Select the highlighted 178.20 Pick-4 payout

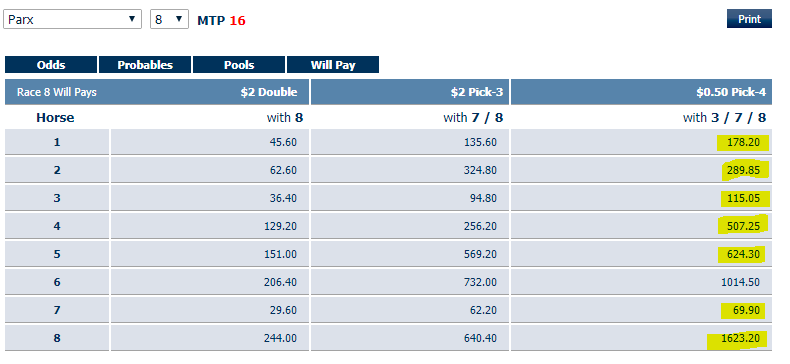click(x=743, y=143)
